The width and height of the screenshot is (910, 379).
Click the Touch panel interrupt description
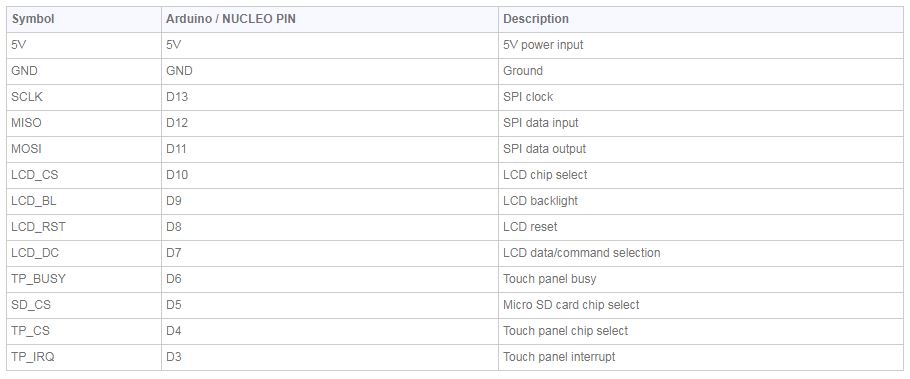coord(559,358)
